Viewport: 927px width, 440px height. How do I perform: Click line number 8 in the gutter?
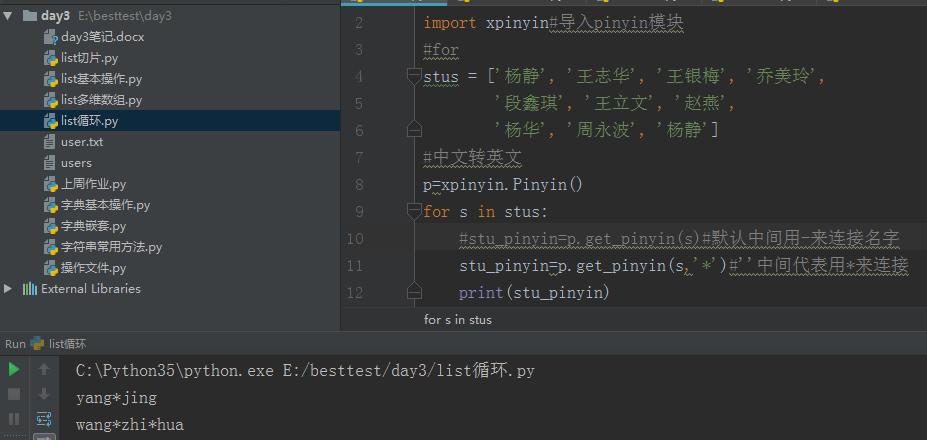(359, 185)
